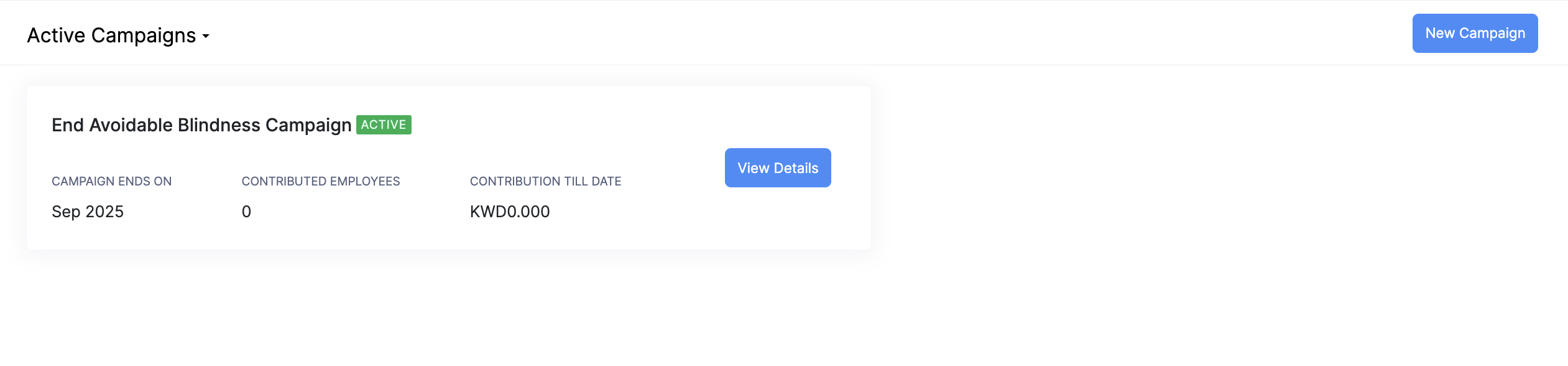The width and height of the screenshot is (1568, 366).
Task: Click the CONTRIBUTION TILL DATE label
Action: click(545, 181)
